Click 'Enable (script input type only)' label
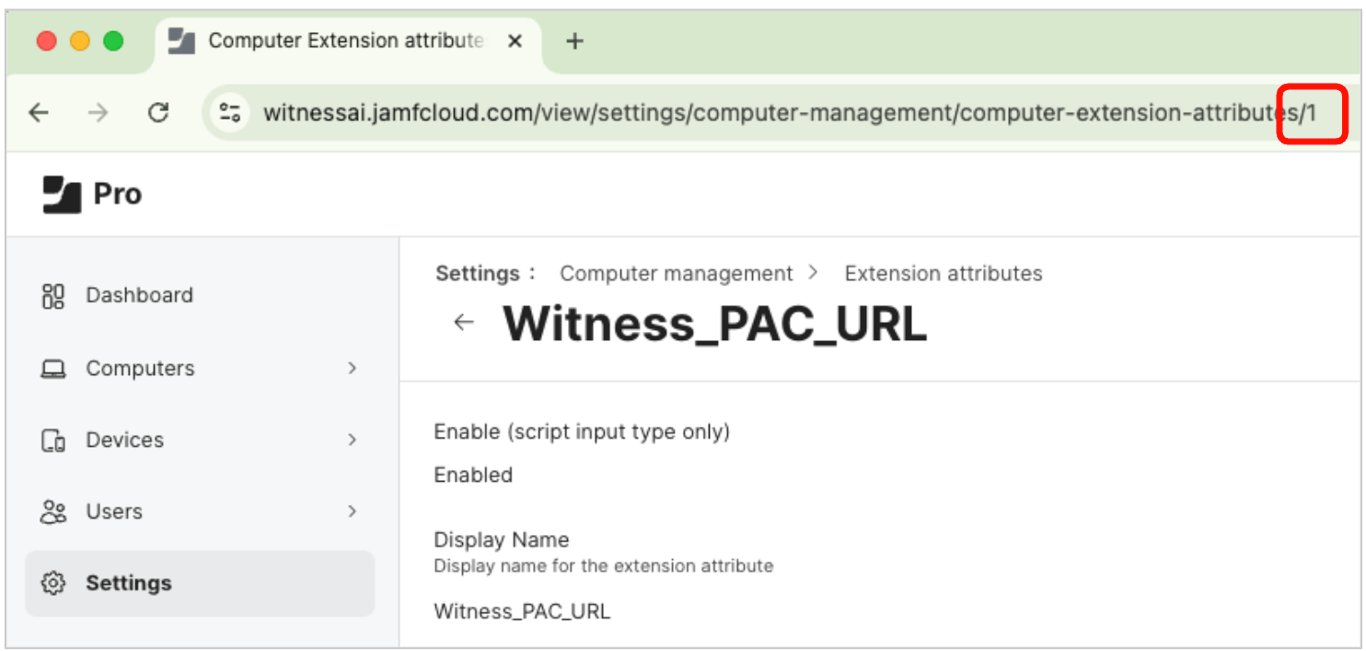The height and width of the screenshot is (651, 1366). click(x=582, y=432)
